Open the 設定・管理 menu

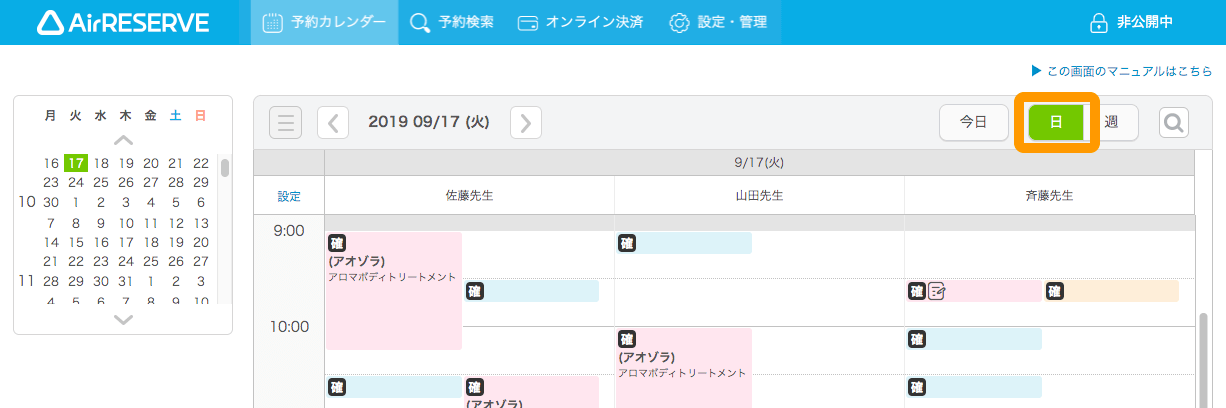(x=718, y=22)
